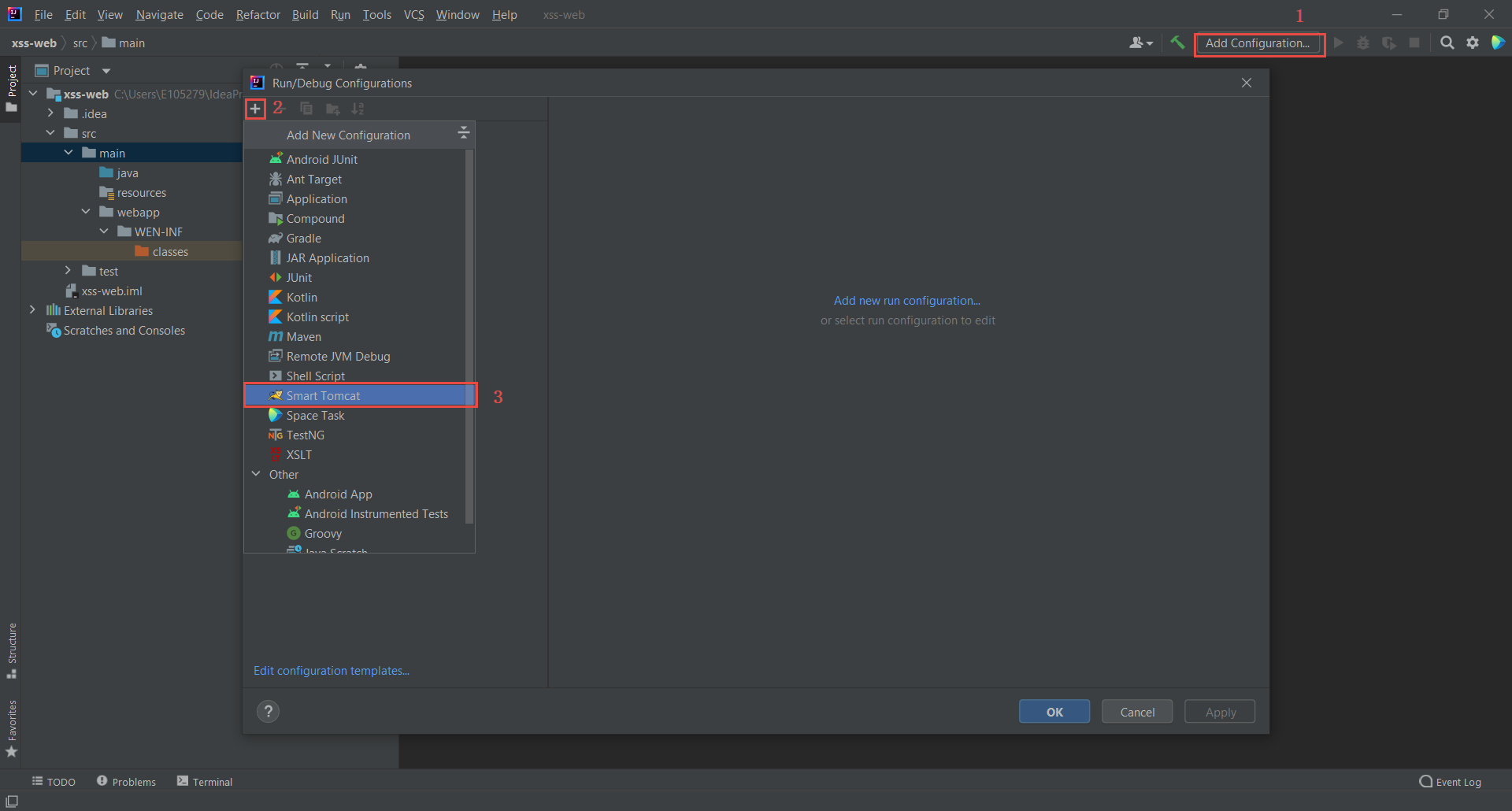Click the Move into new folder icon
Viewport: 1512px width, 811px height.
[333, 109]
